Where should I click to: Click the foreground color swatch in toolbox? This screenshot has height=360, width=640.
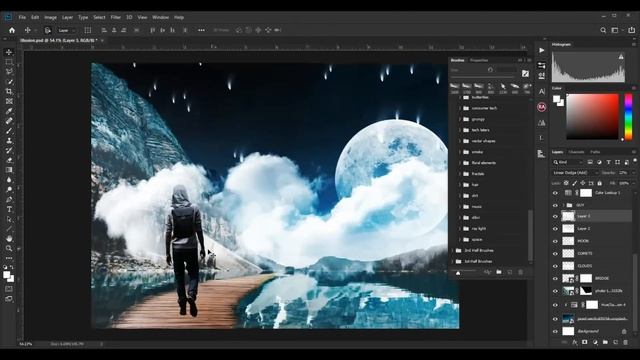click(x=7, y=275)
